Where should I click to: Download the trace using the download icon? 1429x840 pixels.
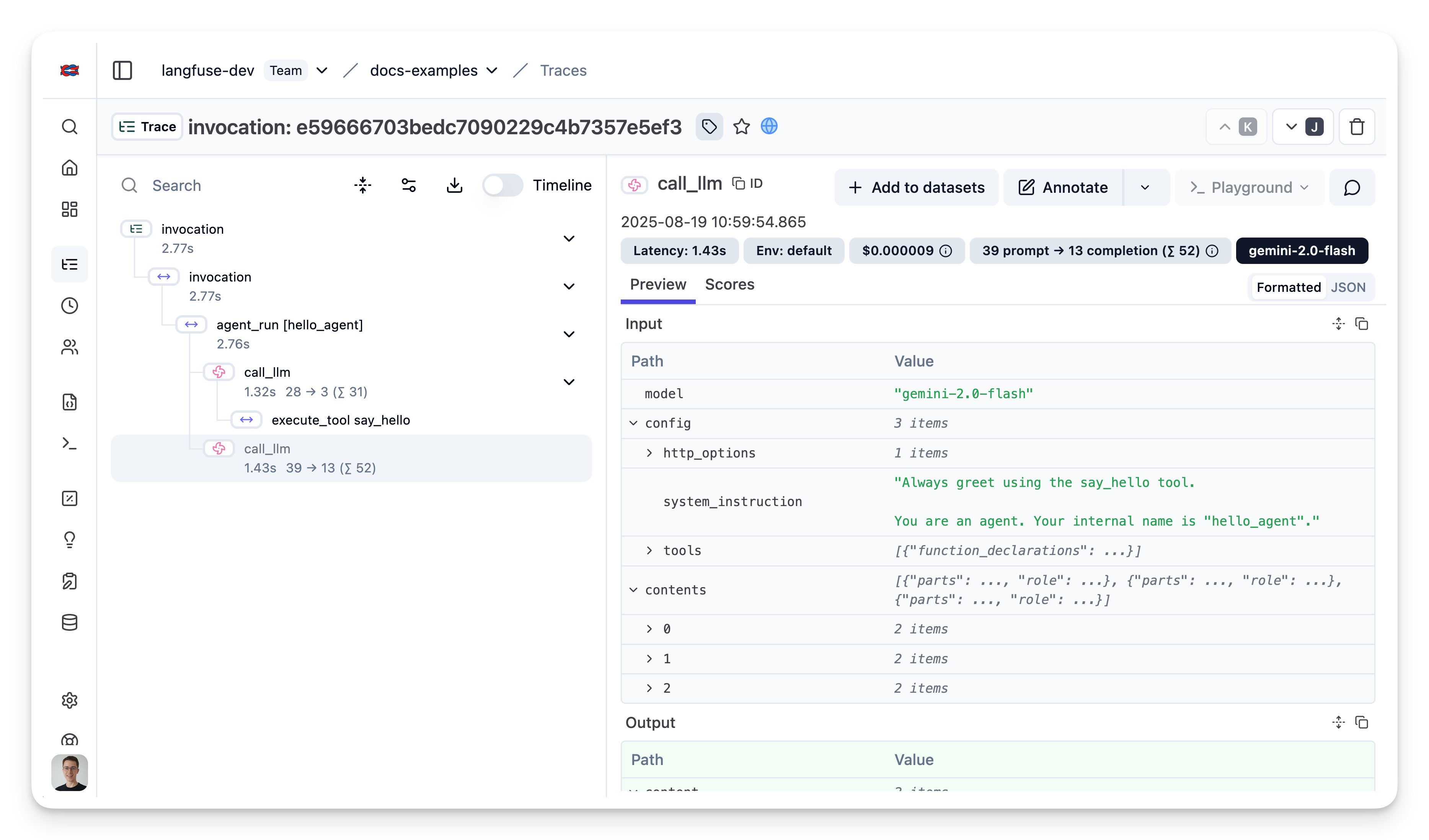(454, 185)
